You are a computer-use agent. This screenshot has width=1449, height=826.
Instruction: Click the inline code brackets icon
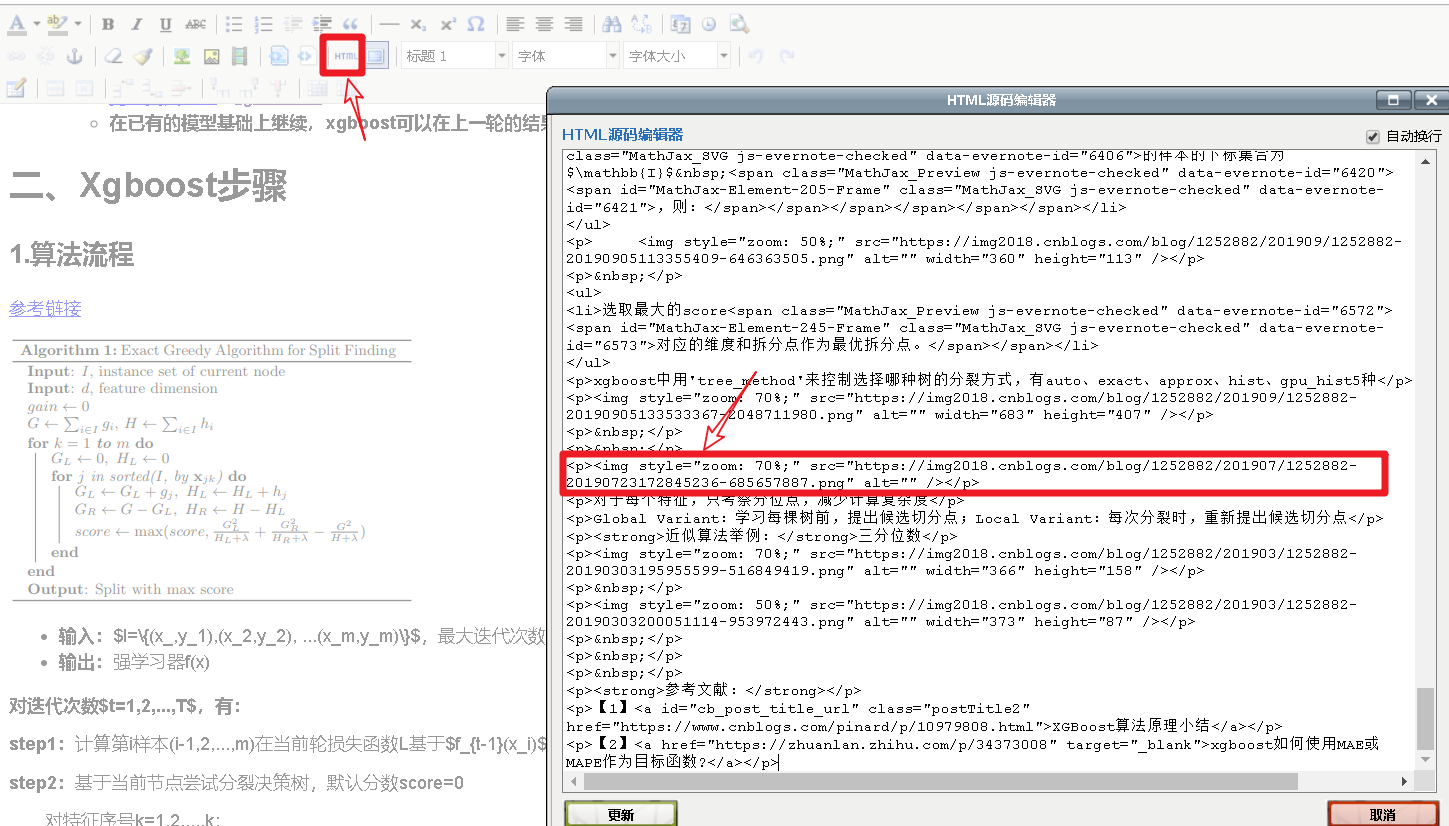click(305, 56)
